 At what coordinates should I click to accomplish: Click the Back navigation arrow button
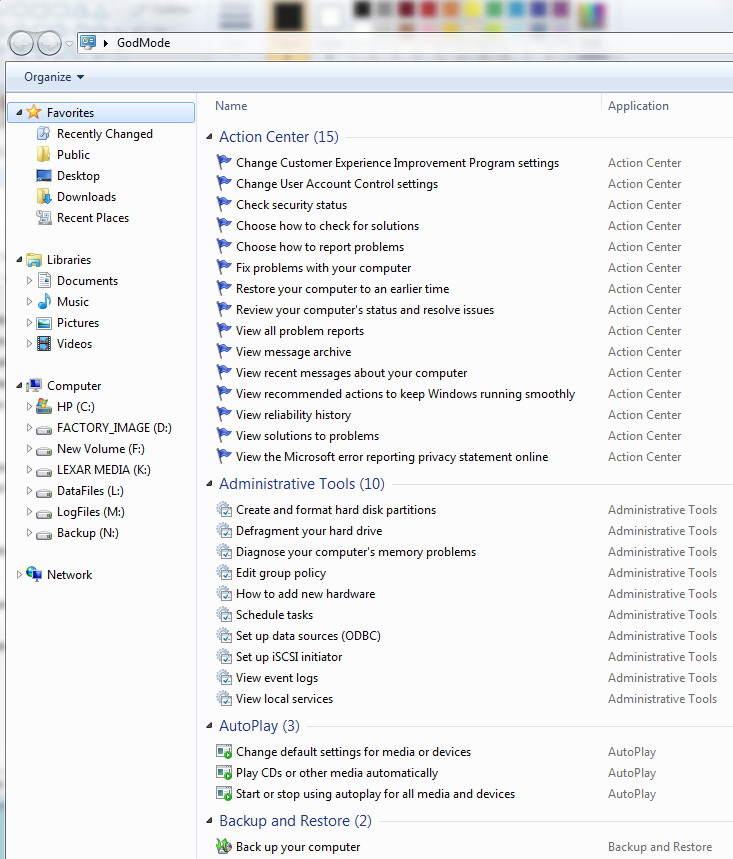[x=21, y=43]
